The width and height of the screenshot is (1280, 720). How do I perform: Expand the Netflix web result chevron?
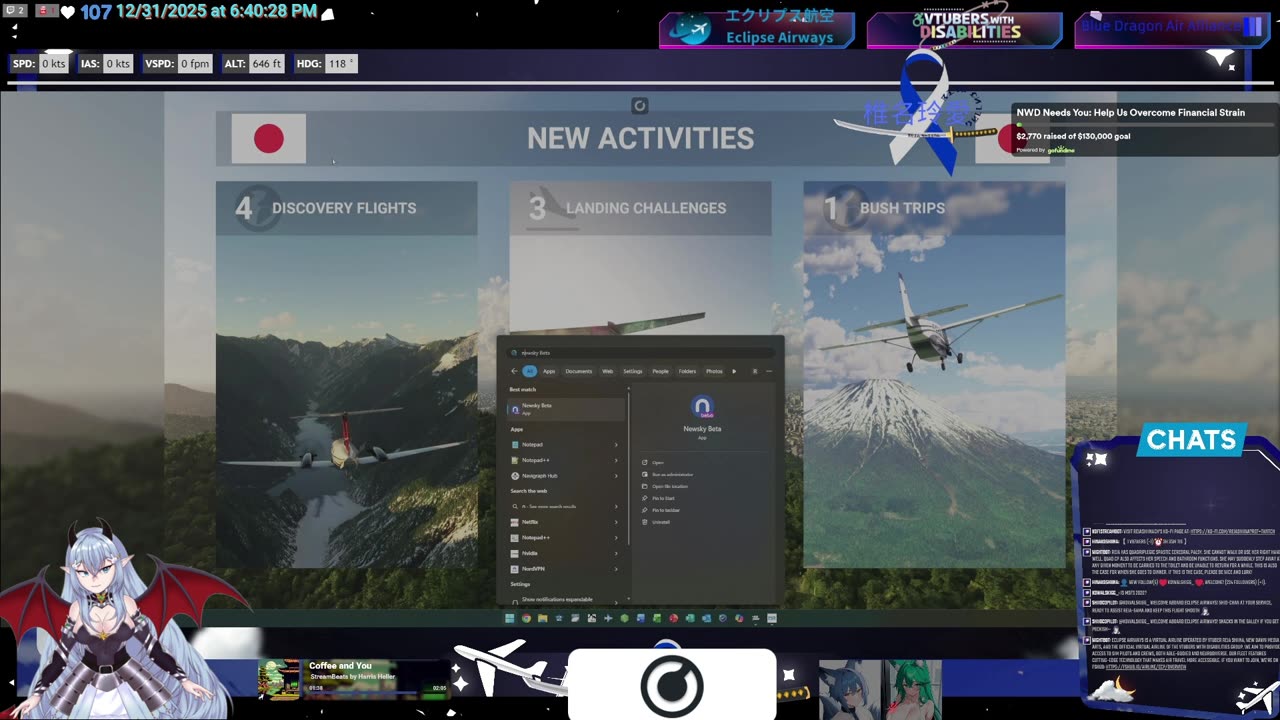point(616,522)
